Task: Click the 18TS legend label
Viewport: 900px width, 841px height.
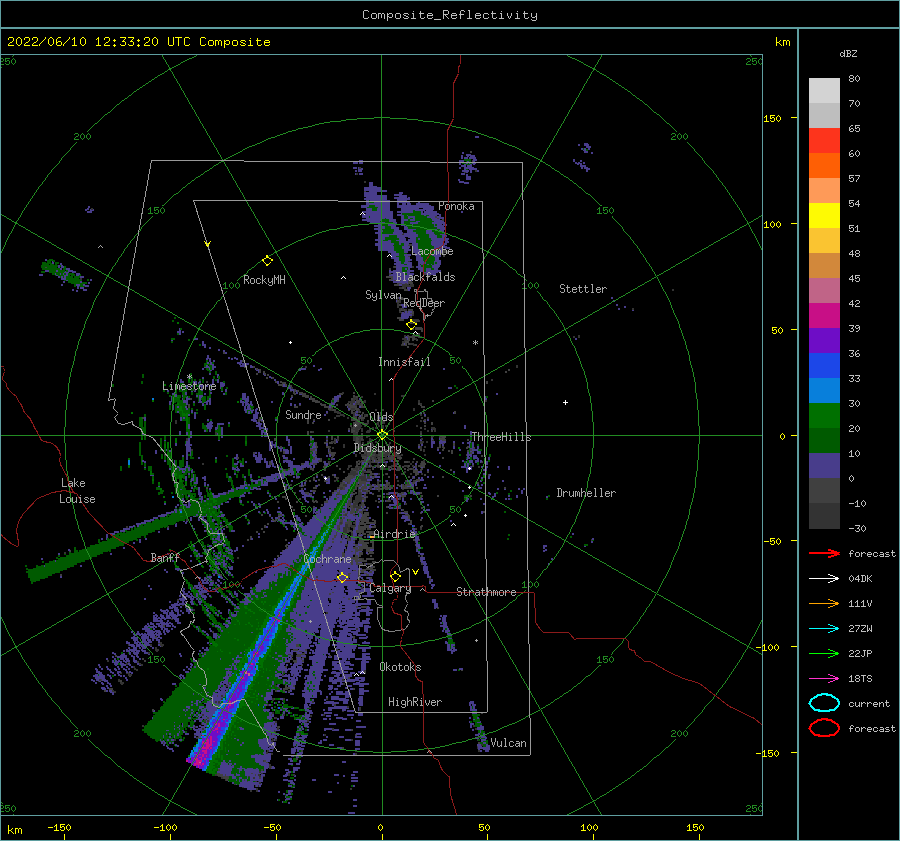Action: pos(860,679)
